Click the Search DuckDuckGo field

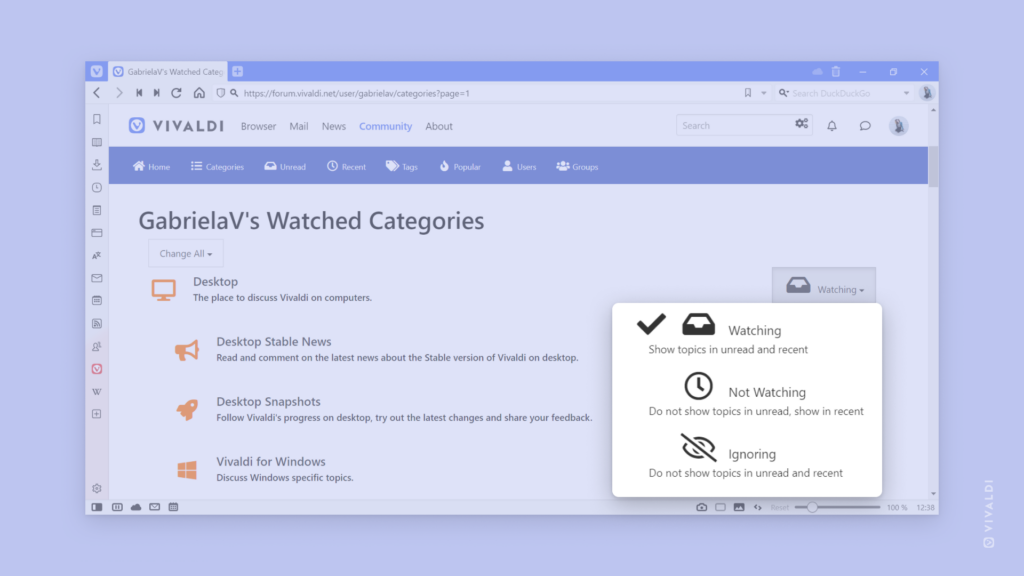pos(845,93)
